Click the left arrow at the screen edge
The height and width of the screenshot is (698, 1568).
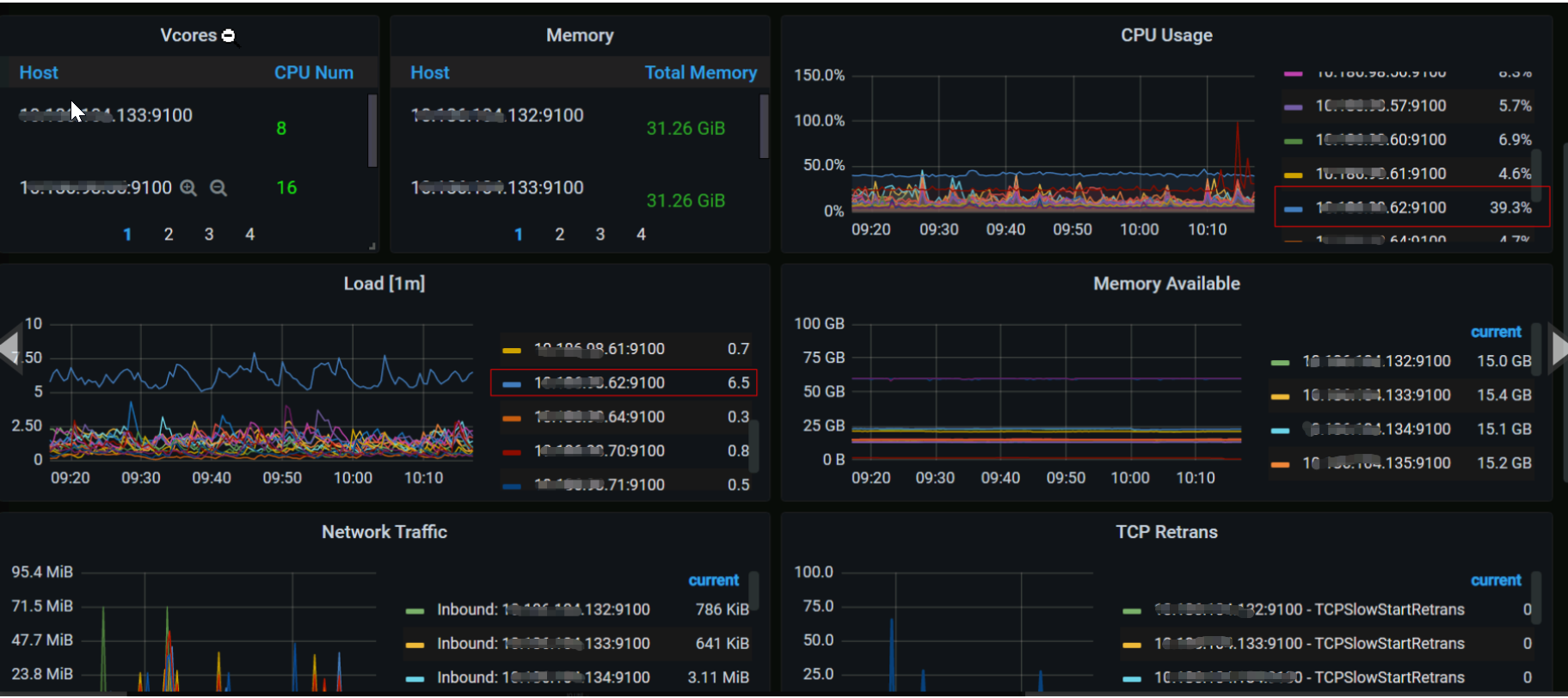(x=9, y=348)
